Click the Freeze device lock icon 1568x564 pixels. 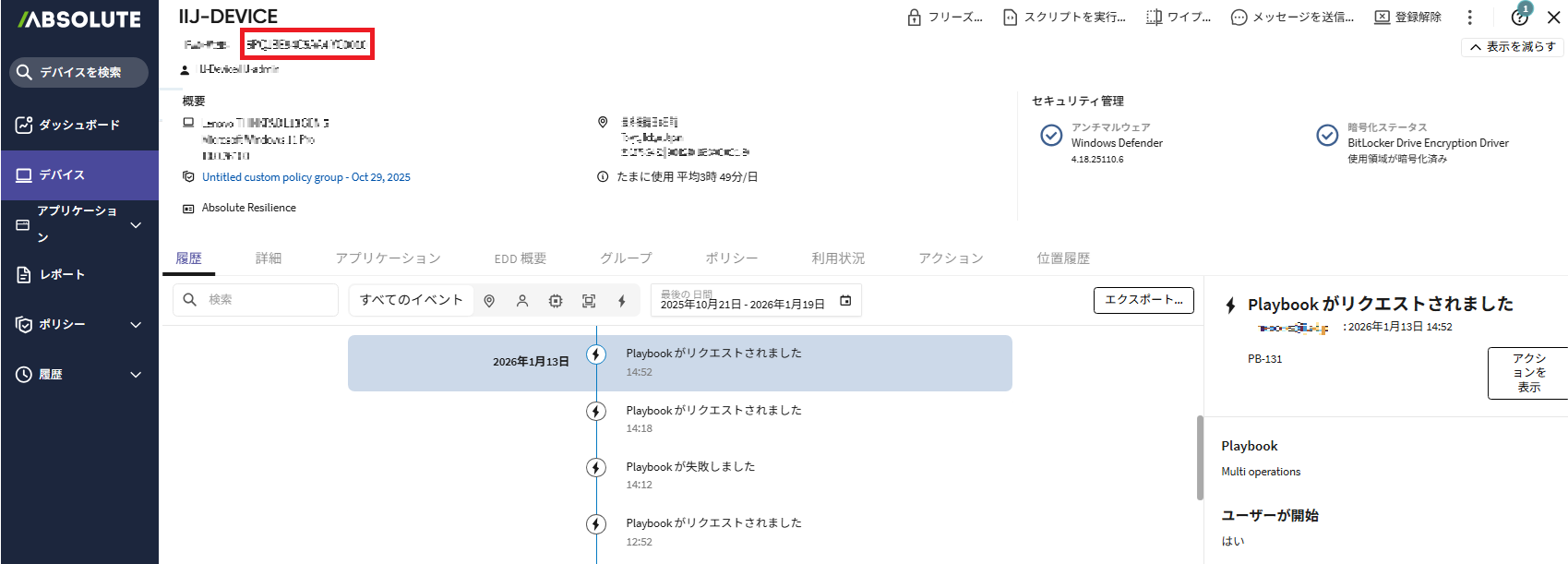click(x=914, y=18)
